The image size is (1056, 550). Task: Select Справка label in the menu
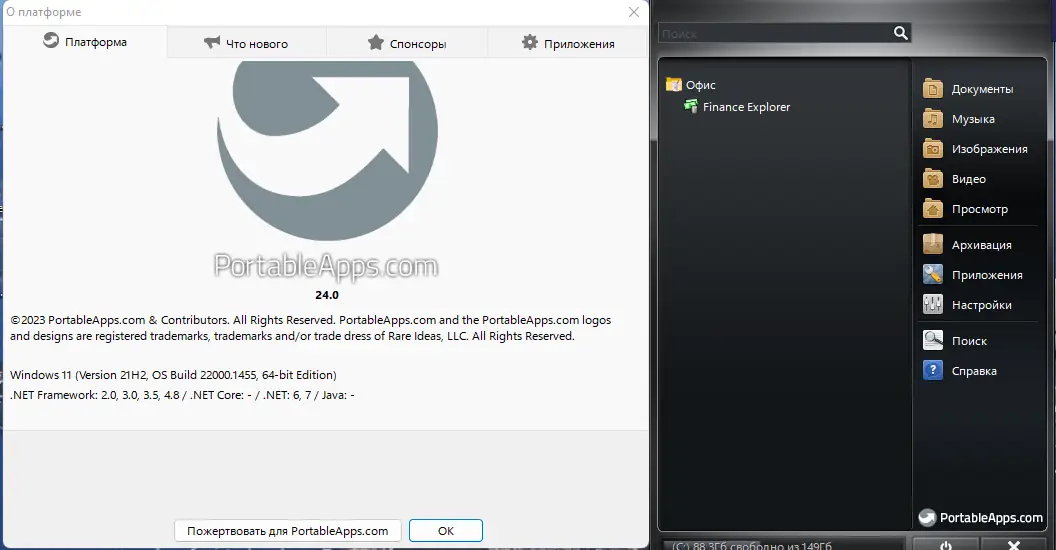coord(974,371)
